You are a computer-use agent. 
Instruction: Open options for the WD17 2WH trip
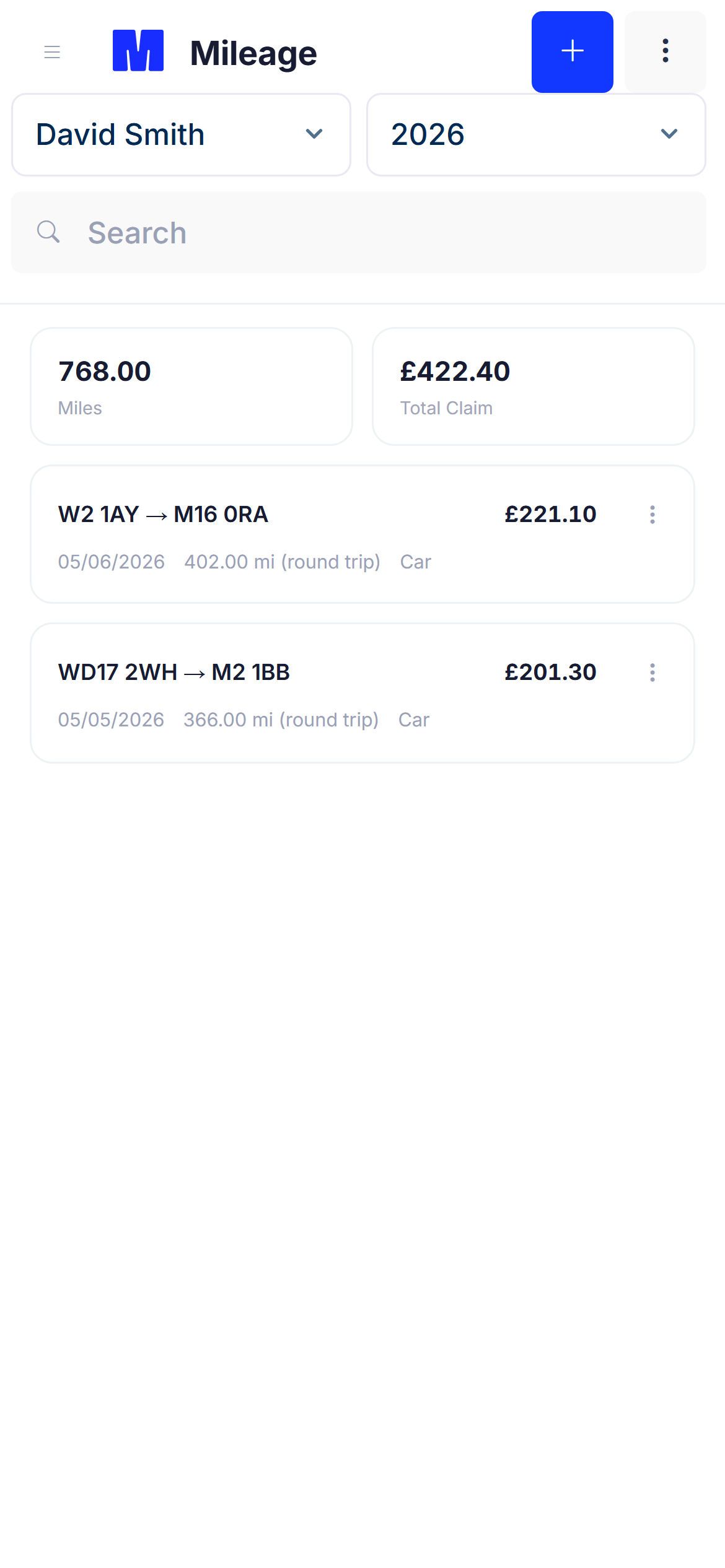pyautogui.click(x=652, y=673)
